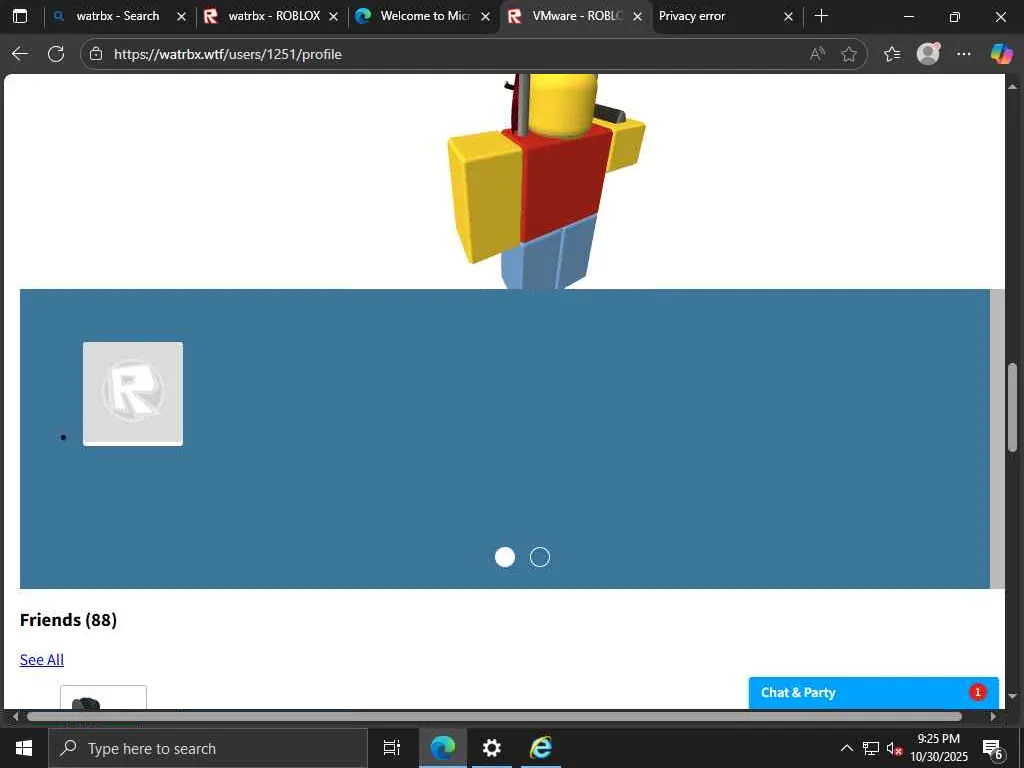Close the Welcome to Microsoft tab
Viewport: 1024px width, 768px height.
pos(485,16)
